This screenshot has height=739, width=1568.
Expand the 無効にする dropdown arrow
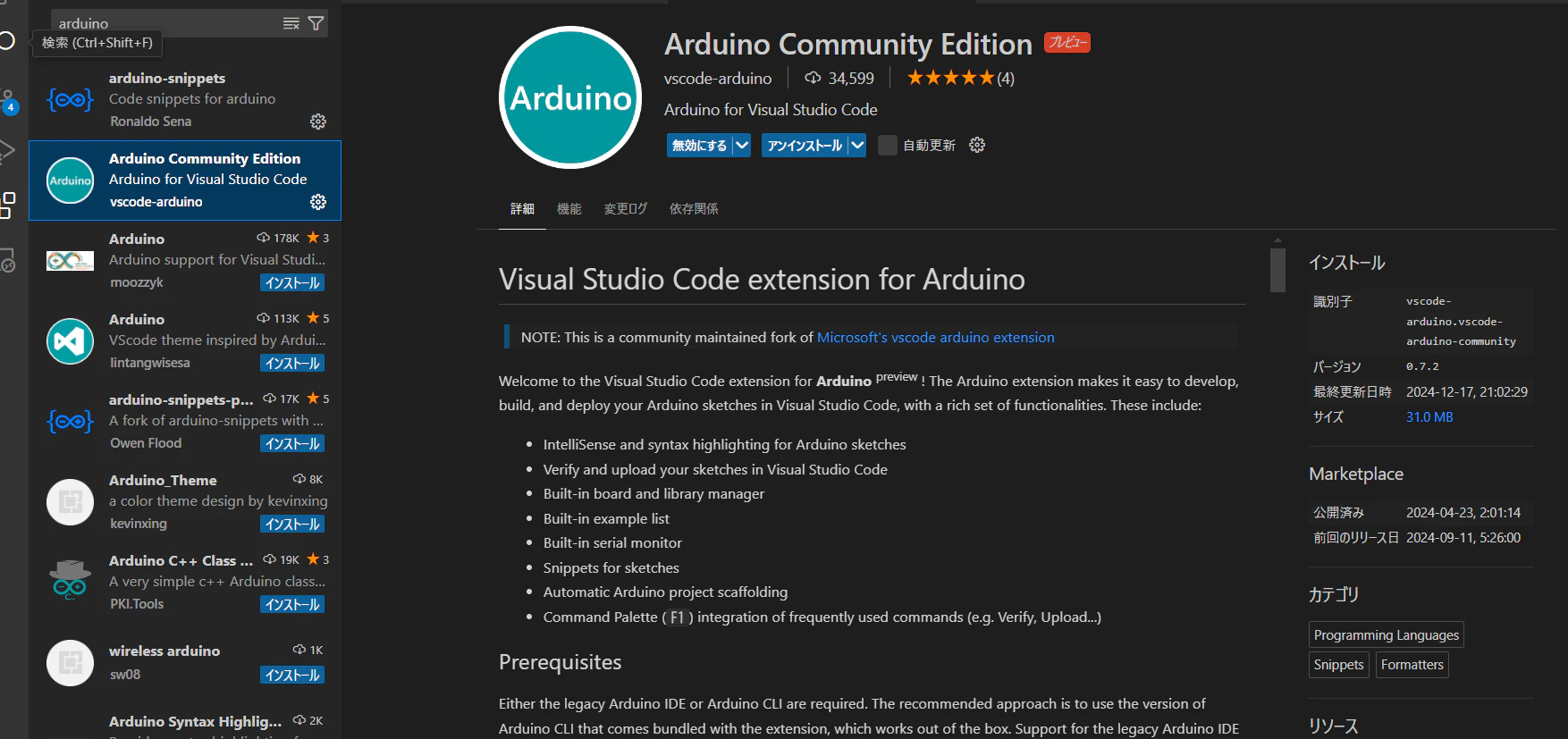pos(742,145)
